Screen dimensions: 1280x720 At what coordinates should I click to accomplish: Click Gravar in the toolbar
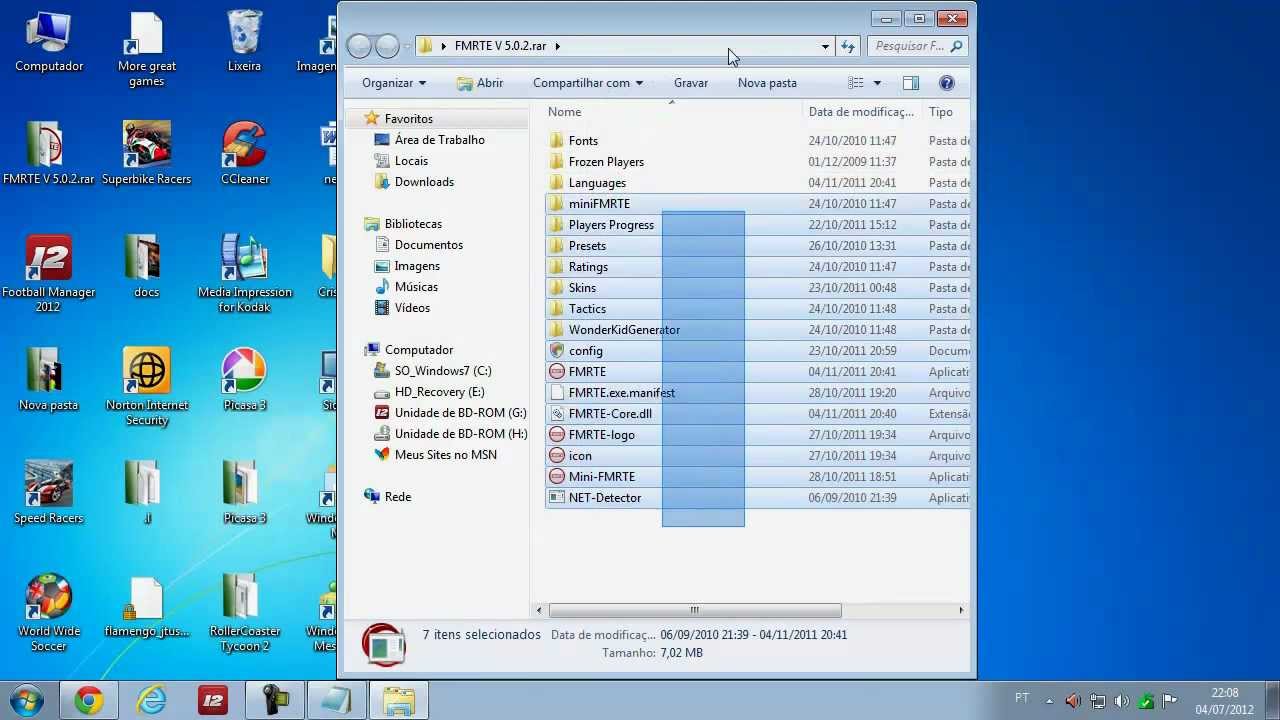coord(691,83)
